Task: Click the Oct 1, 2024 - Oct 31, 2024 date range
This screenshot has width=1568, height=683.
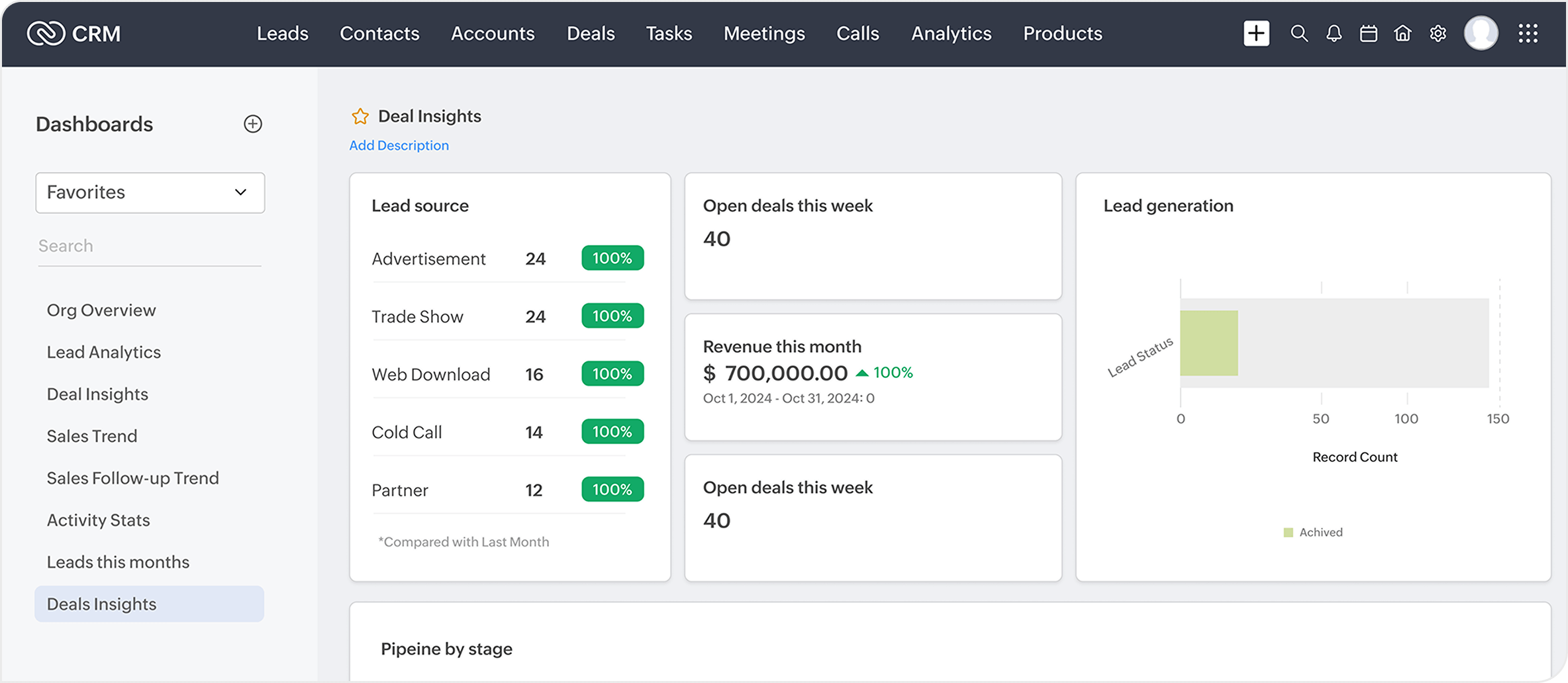Action: coord(789,398)
